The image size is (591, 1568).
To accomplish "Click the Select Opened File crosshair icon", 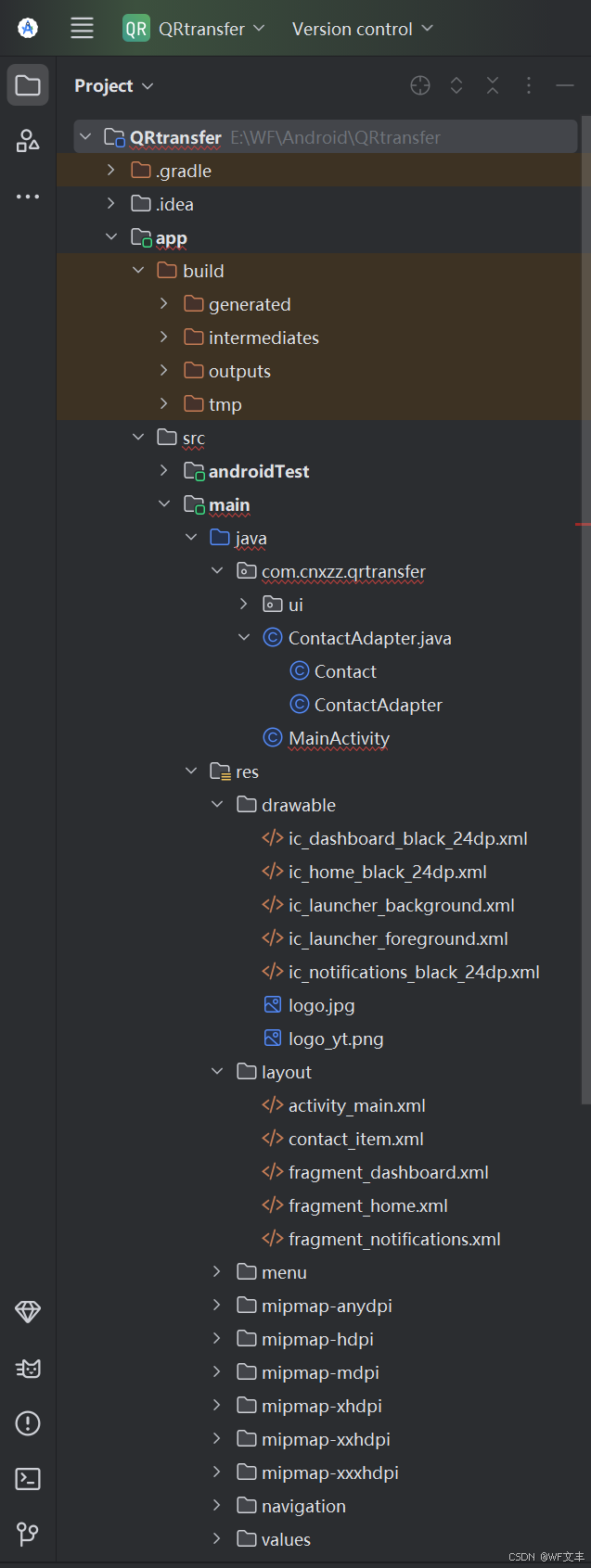I will pyautogui.click(x=420, y=86).
